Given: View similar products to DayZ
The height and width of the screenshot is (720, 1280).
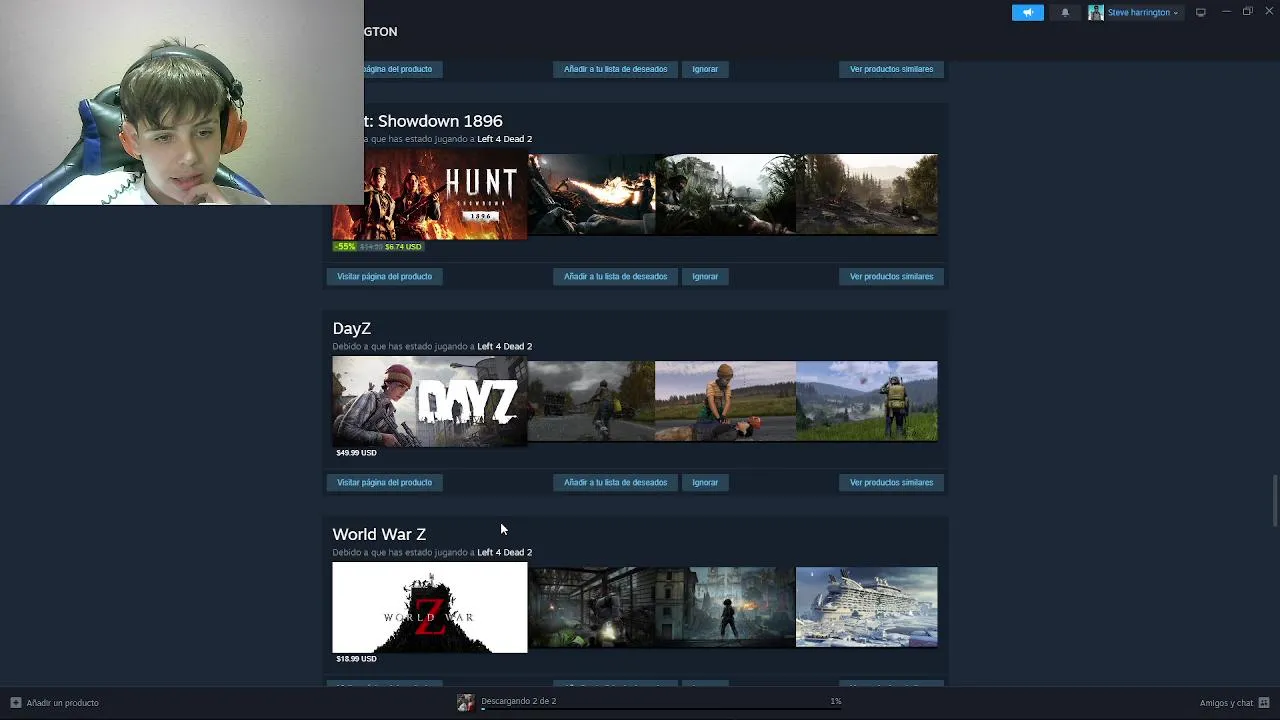Looking at the screenshot, I should (891, 482).
